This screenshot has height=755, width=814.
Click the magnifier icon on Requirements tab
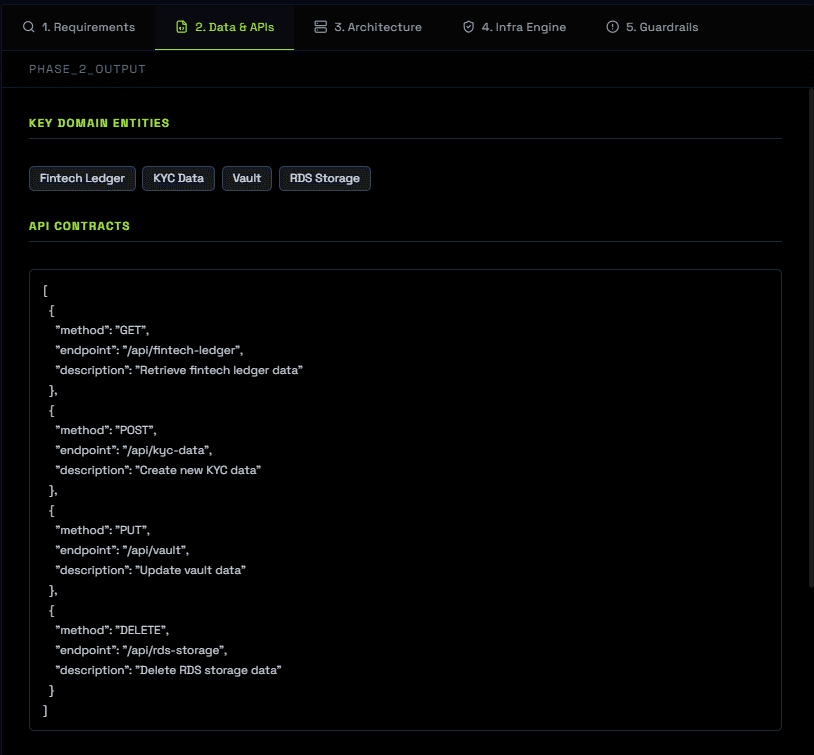click(28, 27)
